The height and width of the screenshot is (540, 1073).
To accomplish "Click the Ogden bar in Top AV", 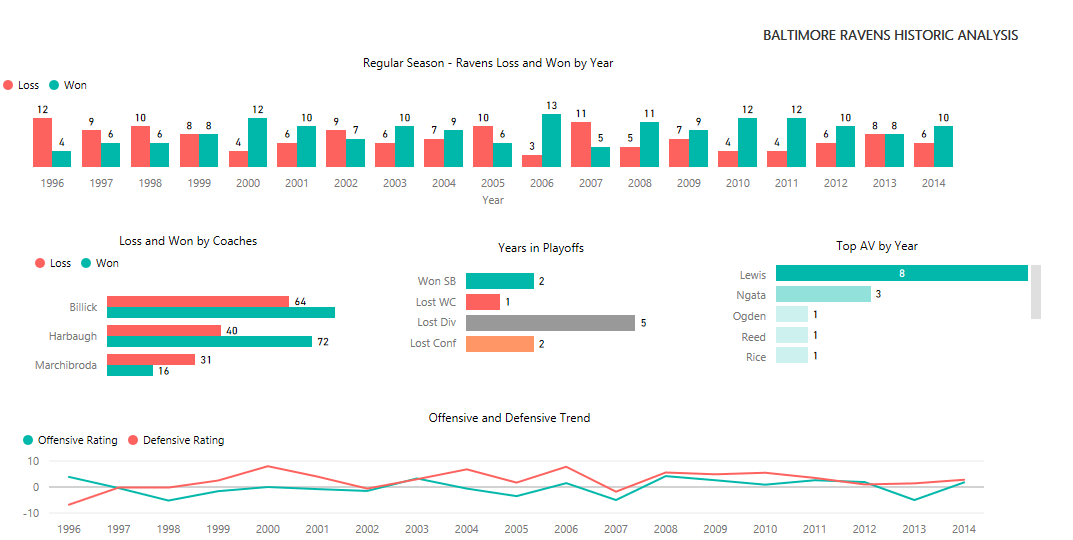I will (x=792, y=315).
